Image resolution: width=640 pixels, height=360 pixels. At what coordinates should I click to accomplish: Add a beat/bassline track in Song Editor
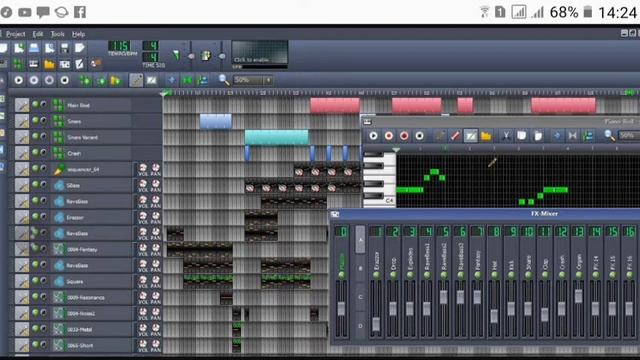pyautogui.click(x=85, y=80)
